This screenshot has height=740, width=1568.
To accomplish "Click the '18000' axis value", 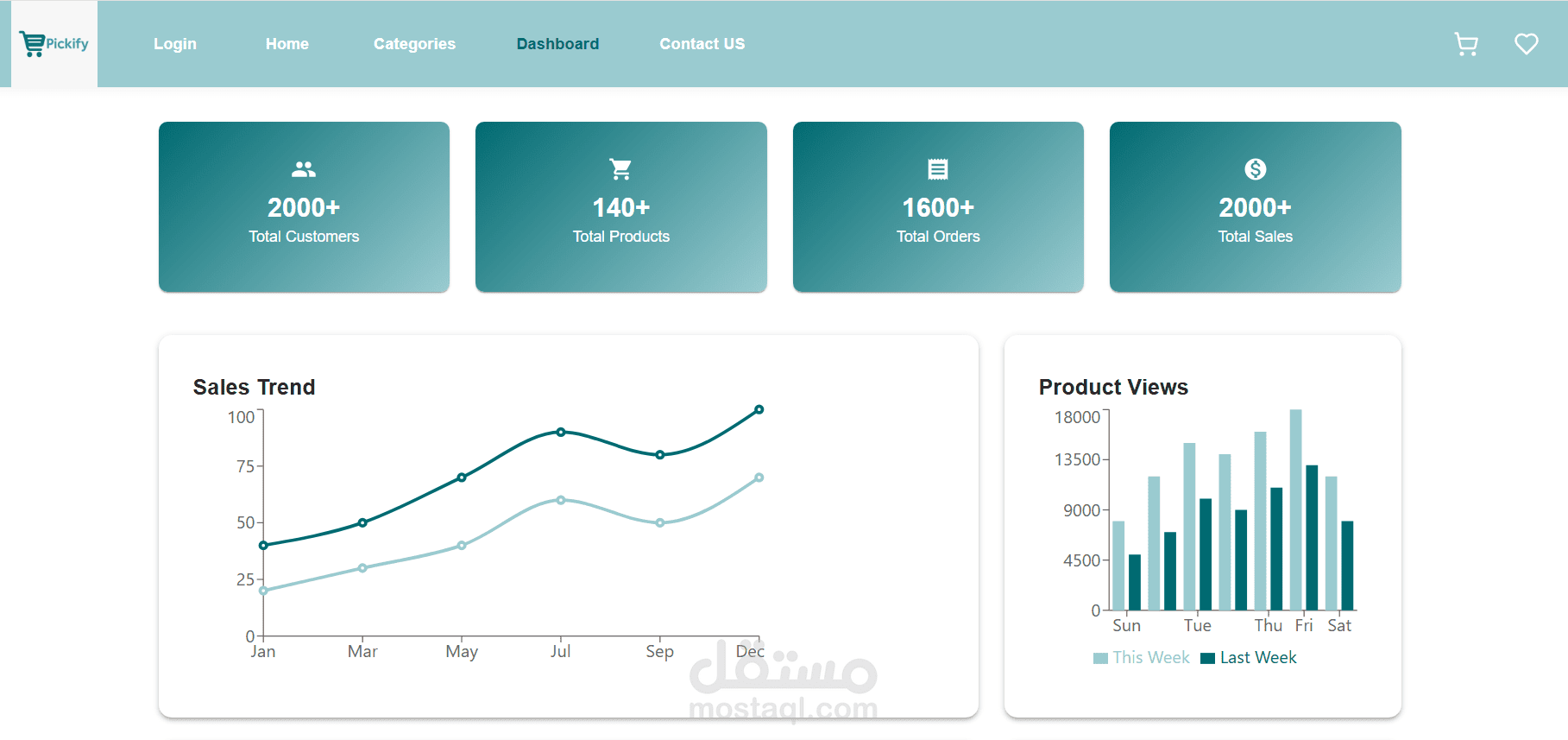I will pyautogui.click(x=1077, y=417).
